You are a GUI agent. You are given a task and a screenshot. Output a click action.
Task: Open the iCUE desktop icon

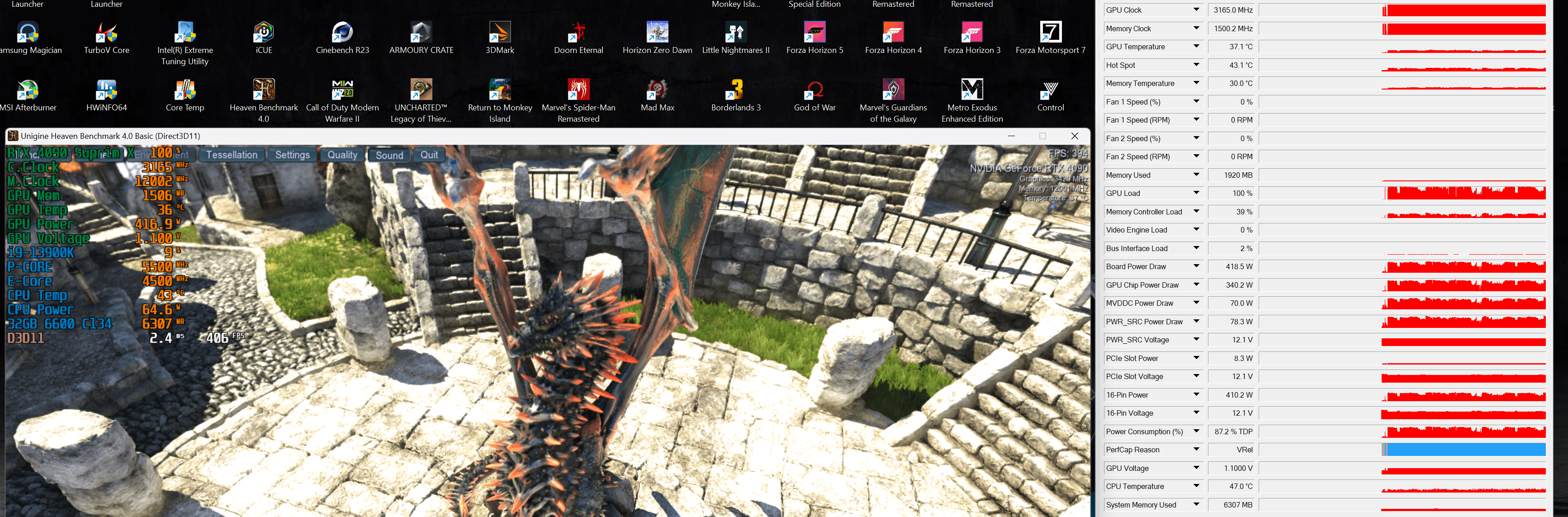click(x=264, y=33)
